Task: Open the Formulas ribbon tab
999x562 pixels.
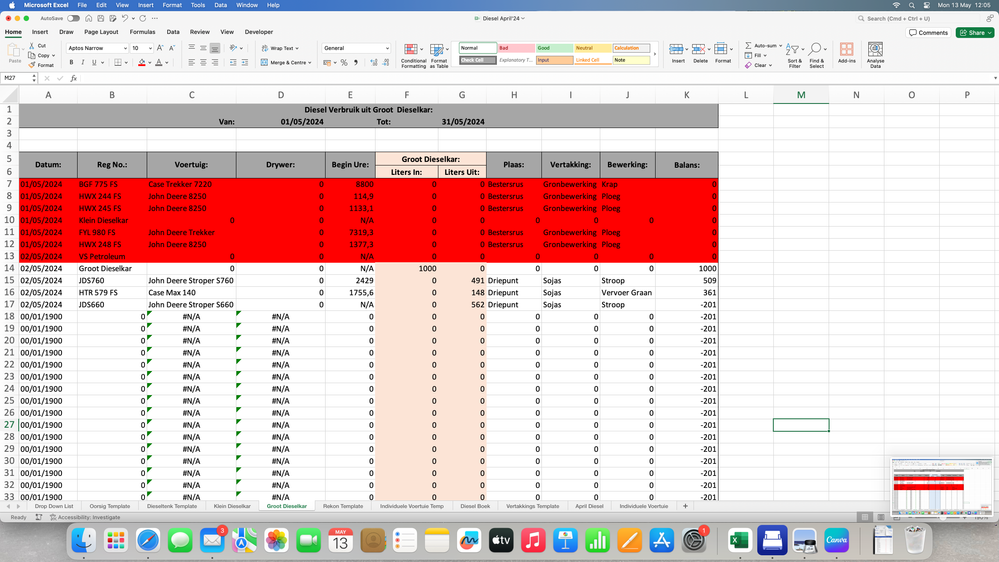Action: pos(142,32)
